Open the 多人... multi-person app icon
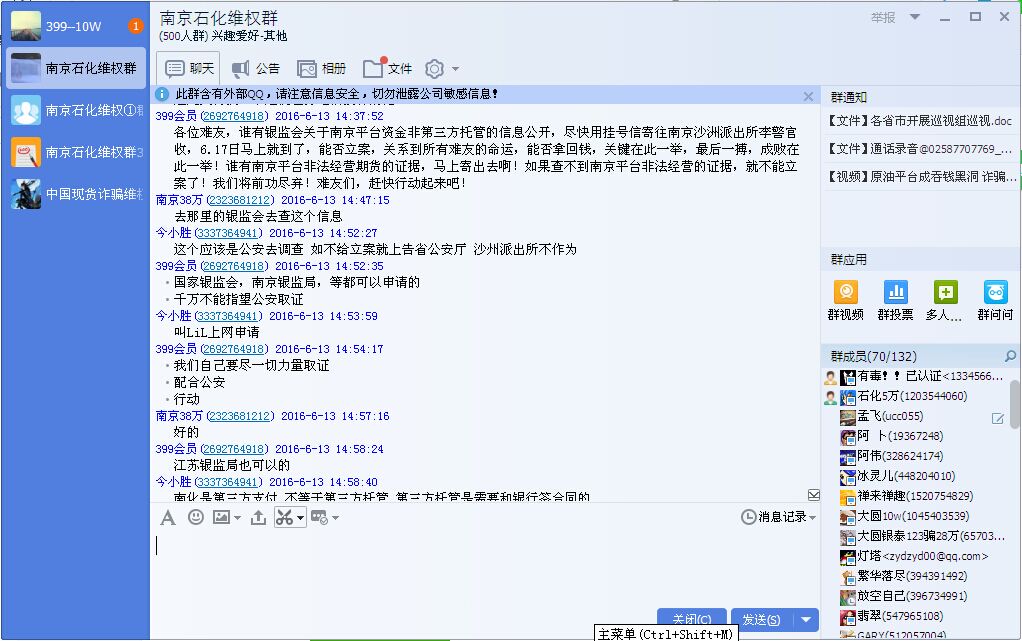The image size is (1022, 641). point(944,300)
